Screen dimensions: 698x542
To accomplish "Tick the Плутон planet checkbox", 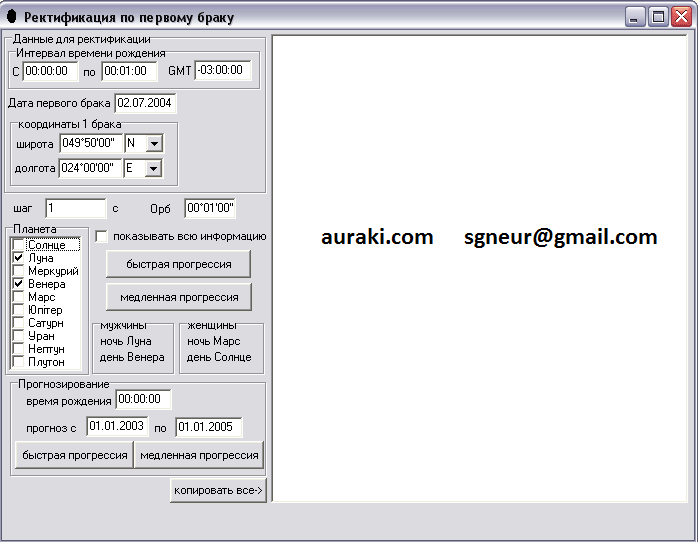I will click(18, 362).
